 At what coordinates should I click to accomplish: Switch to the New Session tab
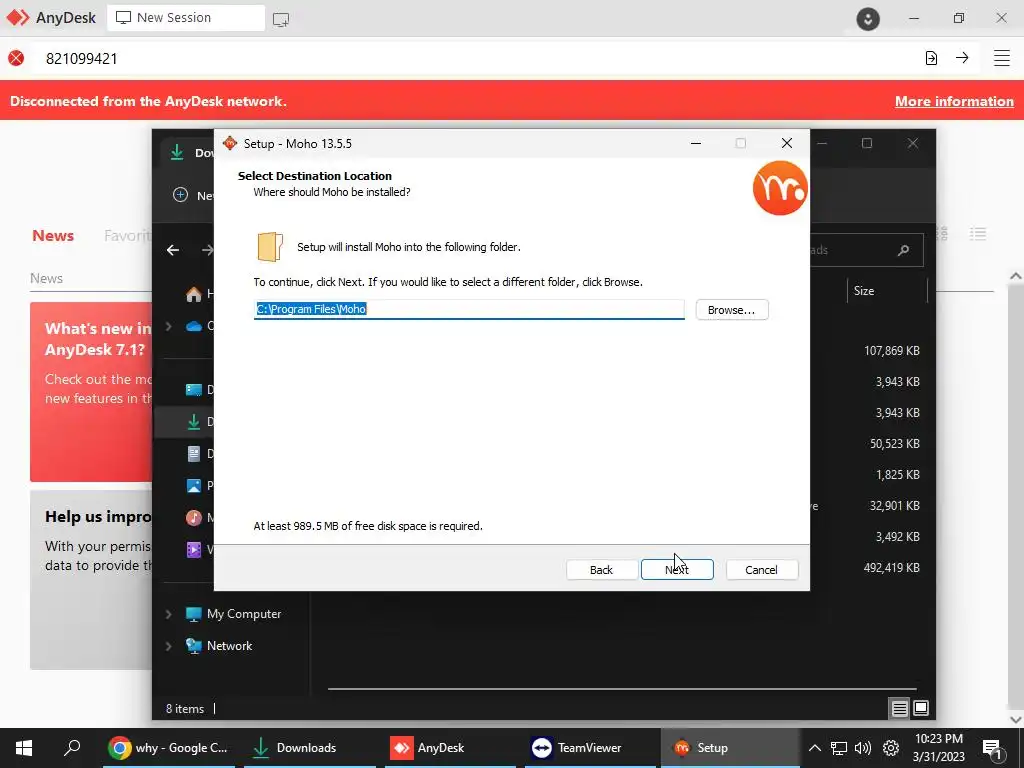[186, 18]
